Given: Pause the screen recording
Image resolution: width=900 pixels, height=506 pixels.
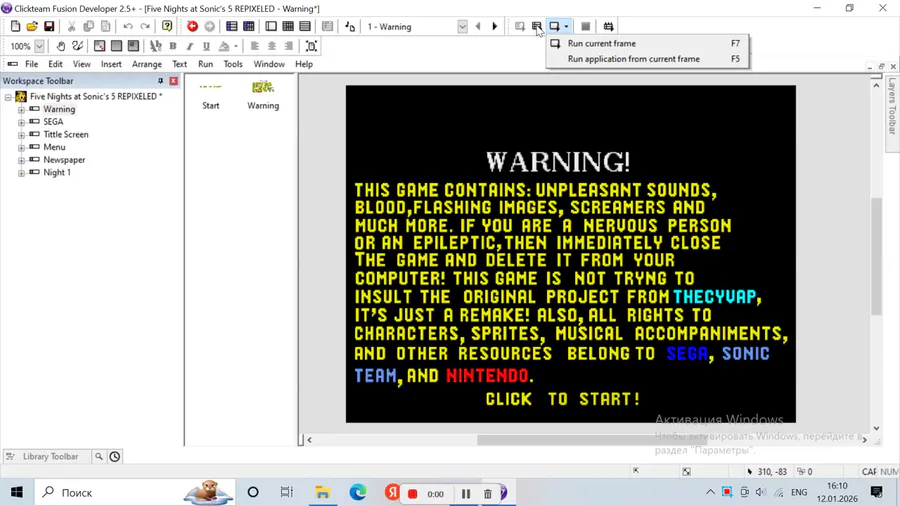Looking at the screenshot, I should click(465, 493).
